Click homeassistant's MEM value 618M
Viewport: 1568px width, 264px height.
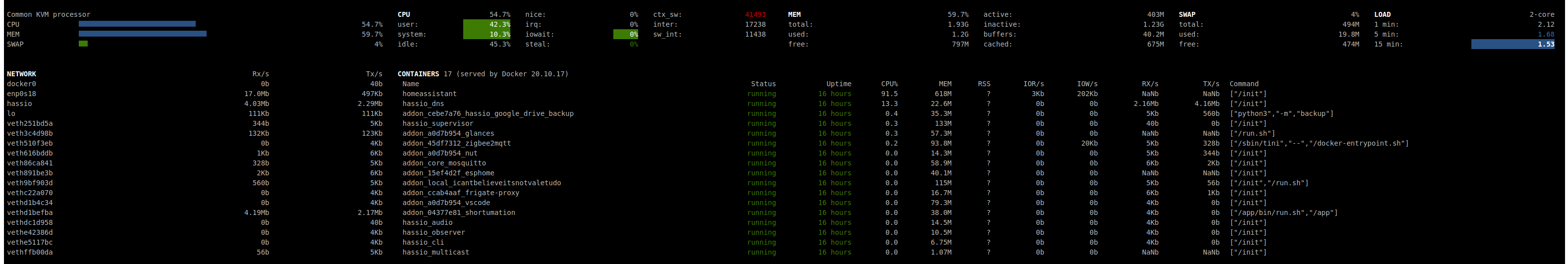(943, 94)
